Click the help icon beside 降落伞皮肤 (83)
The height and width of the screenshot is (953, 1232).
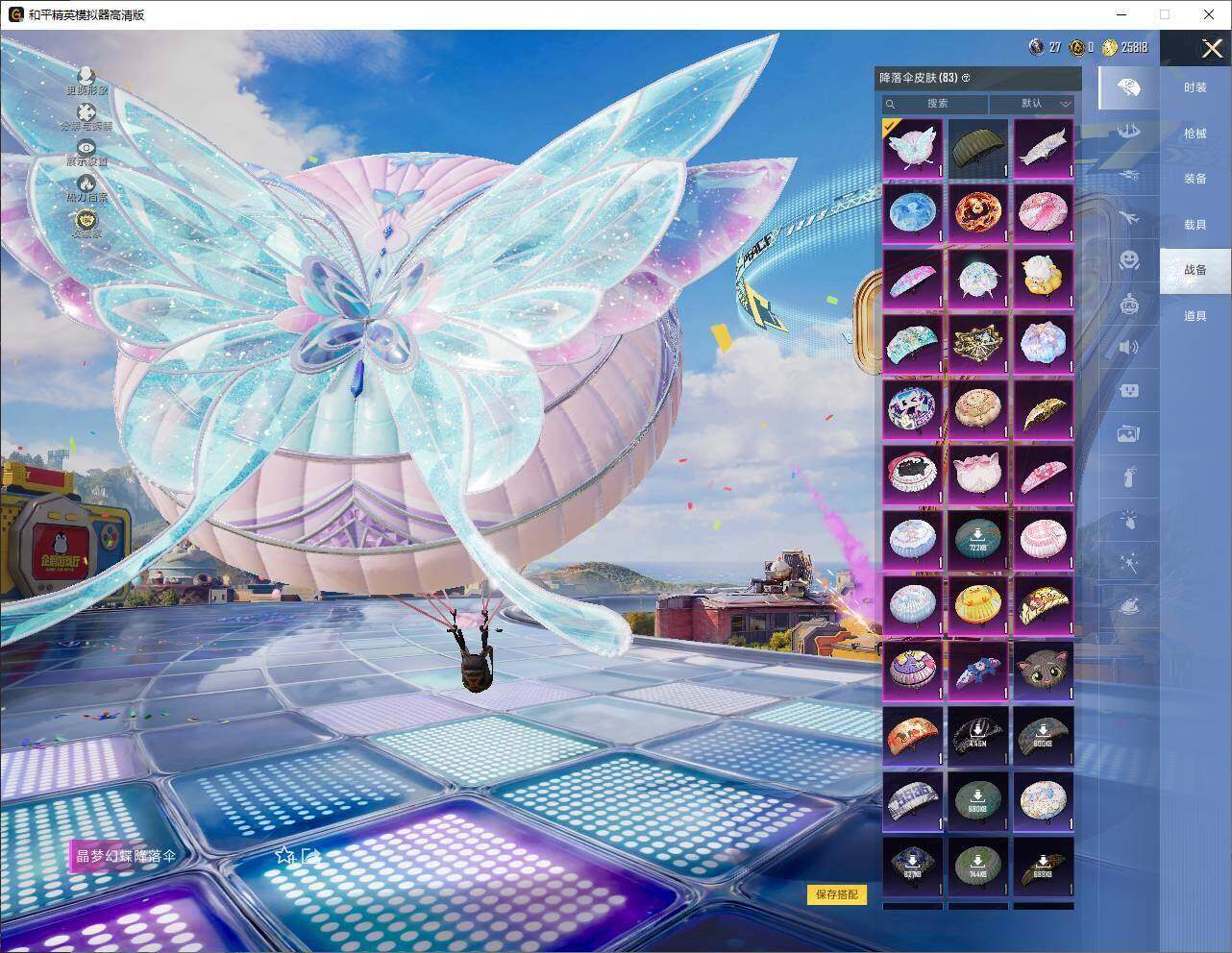click(966, 78)
